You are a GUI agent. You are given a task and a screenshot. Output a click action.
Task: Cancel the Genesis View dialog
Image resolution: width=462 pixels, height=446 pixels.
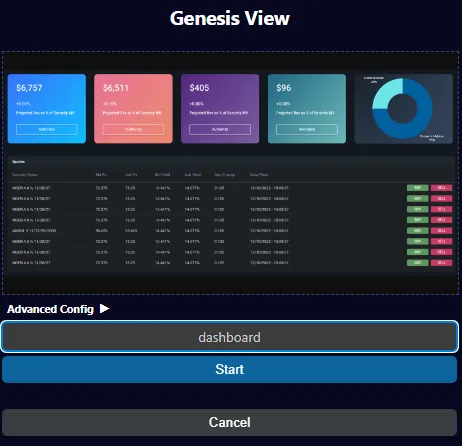[229, 422]
